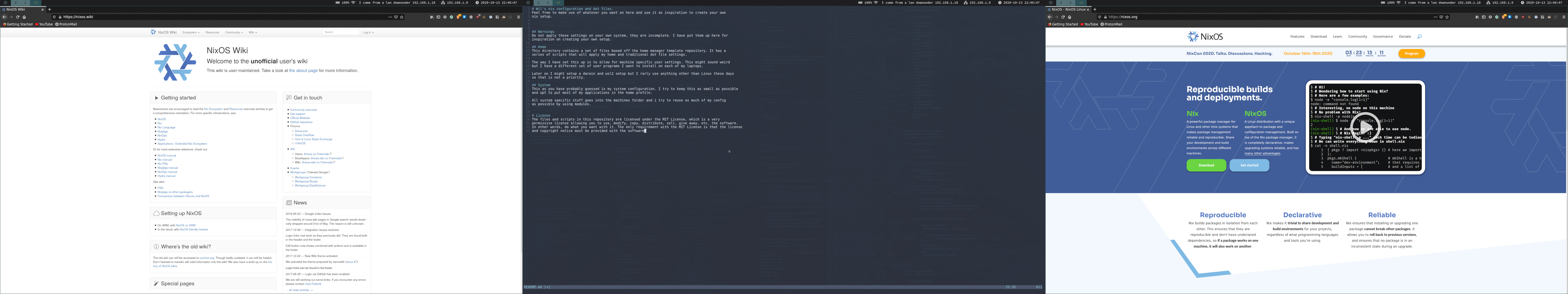Open Download in the nixos.org navigation
This screenshot has height=294, width=1568.
pos(1318,36)
